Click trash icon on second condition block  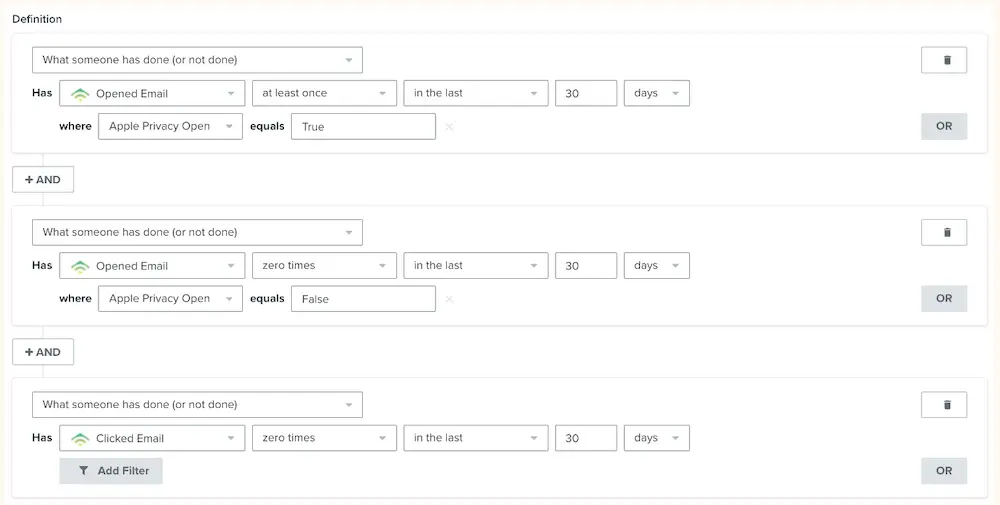click(943, 232)
